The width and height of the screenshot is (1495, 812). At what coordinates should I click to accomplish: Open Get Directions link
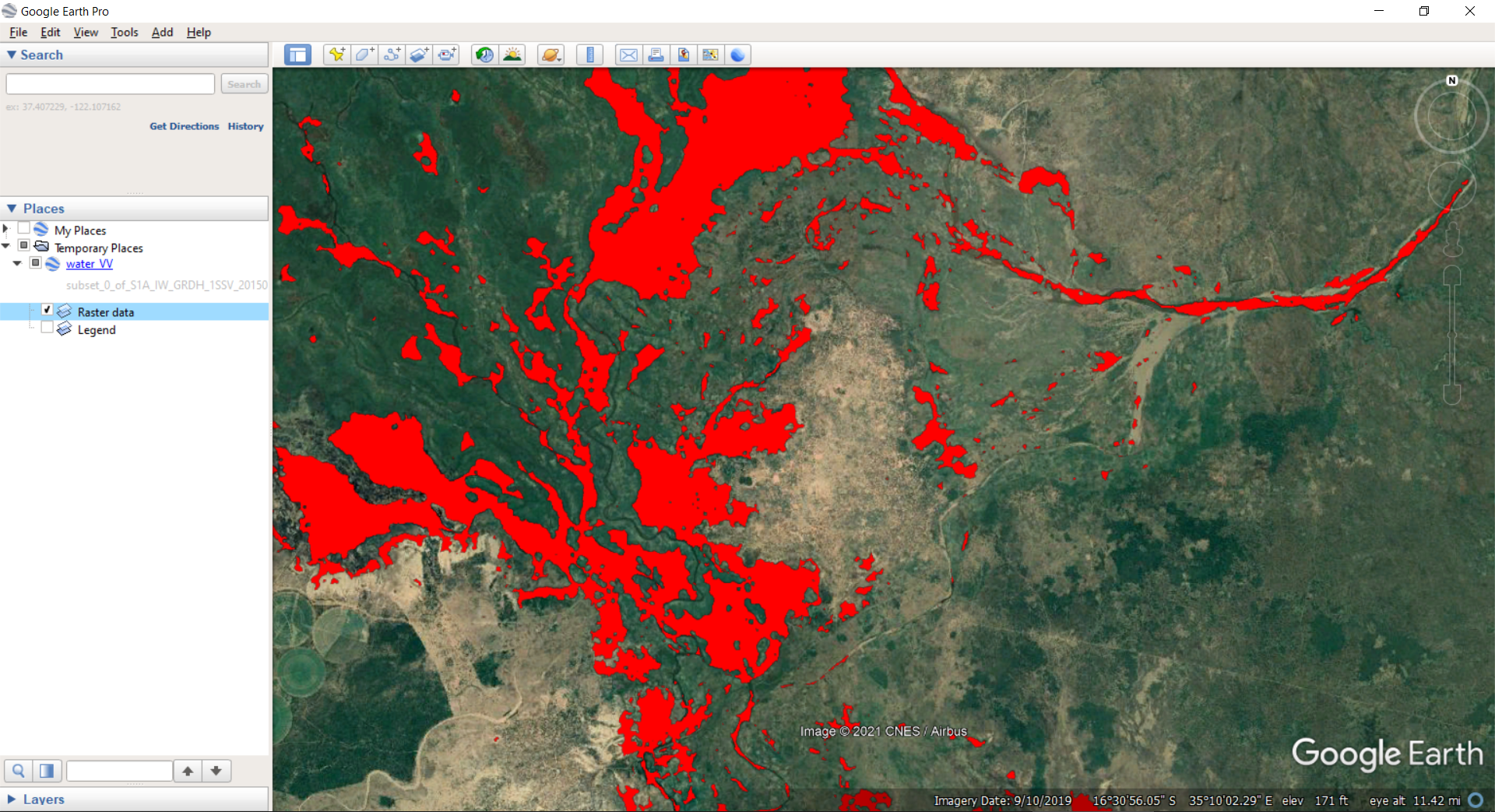pos(185,126)
